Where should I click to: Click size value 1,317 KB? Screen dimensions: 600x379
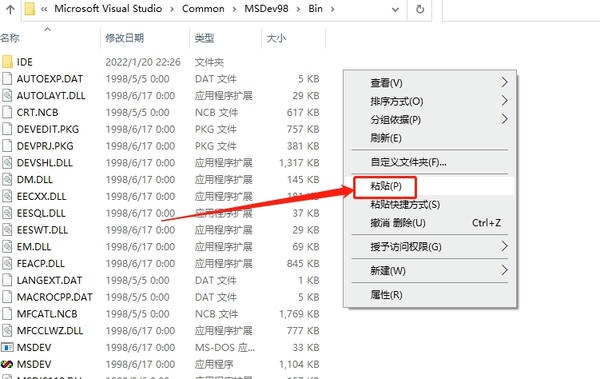point(299,163)
